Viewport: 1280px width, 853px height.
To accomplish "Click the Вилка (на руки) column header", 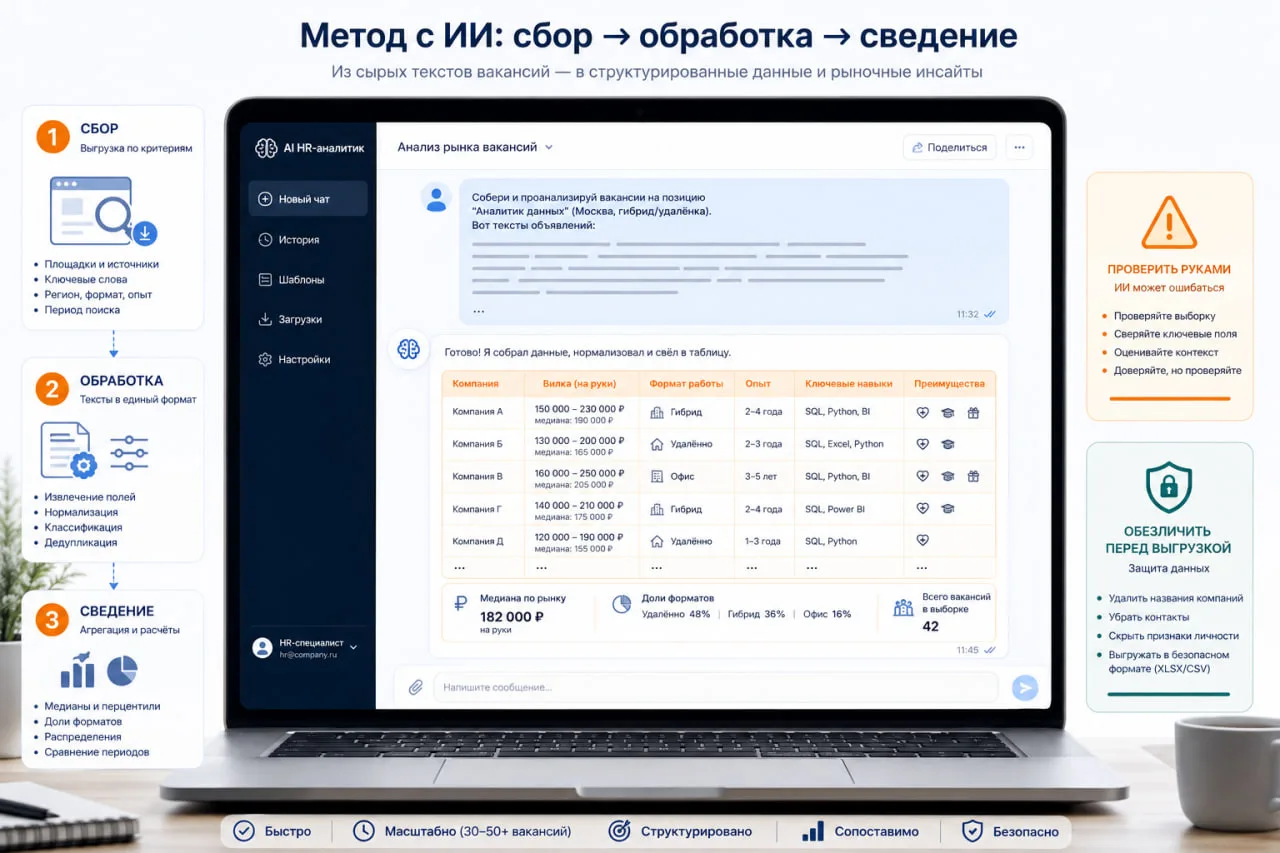I will point(579,383).
